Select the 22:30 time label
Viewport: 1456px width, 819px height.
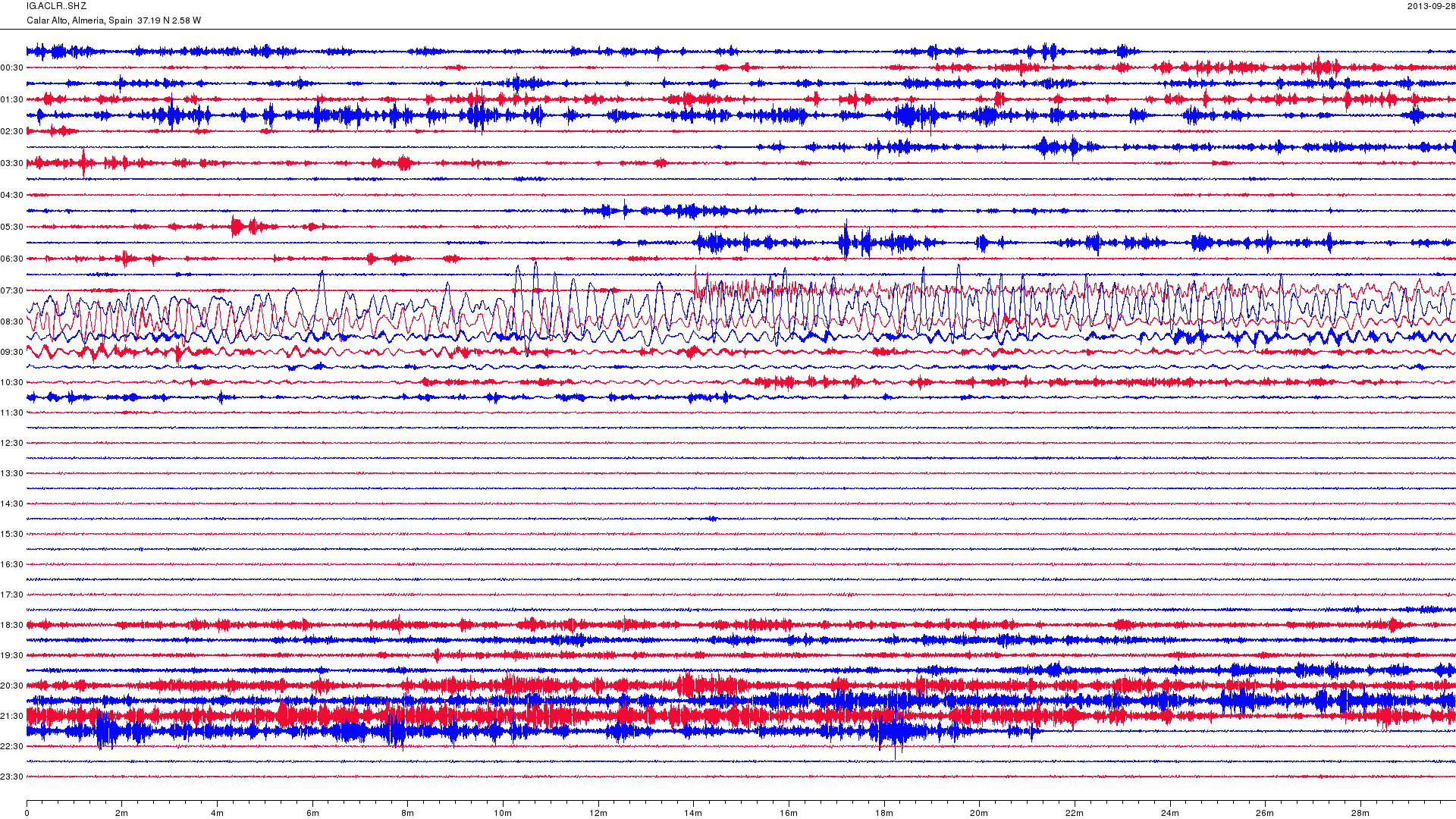12,747
